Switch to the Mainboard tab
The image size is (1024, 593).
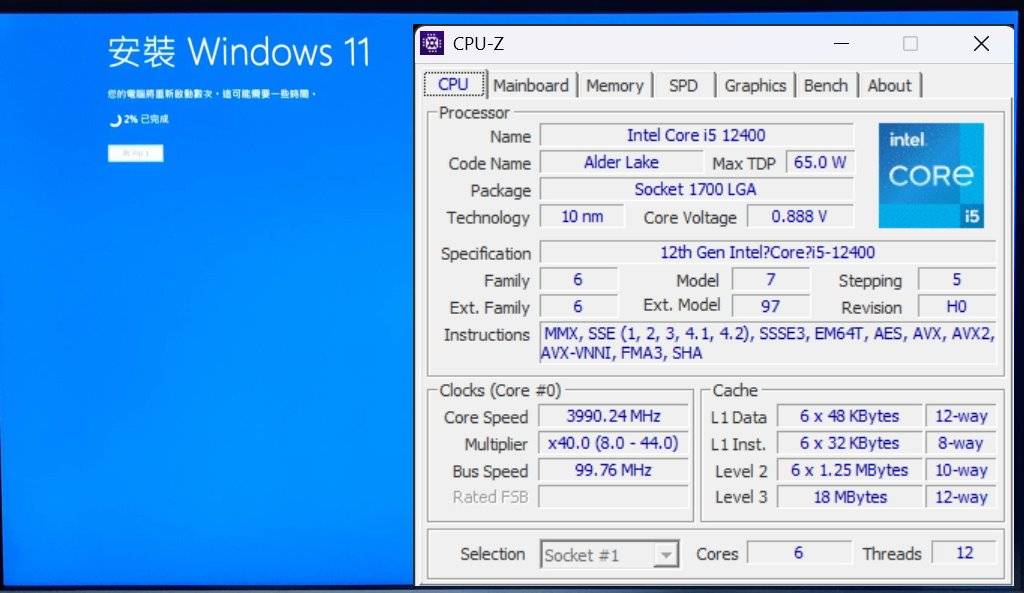tap(530, 86)
